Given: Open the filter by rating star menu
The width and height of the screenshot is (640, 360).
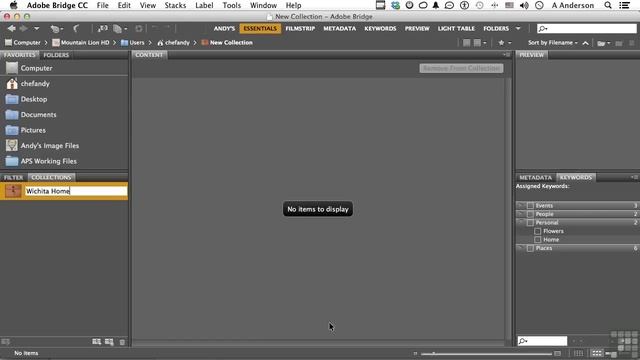Looking at the screenshot, I should 504,43.
